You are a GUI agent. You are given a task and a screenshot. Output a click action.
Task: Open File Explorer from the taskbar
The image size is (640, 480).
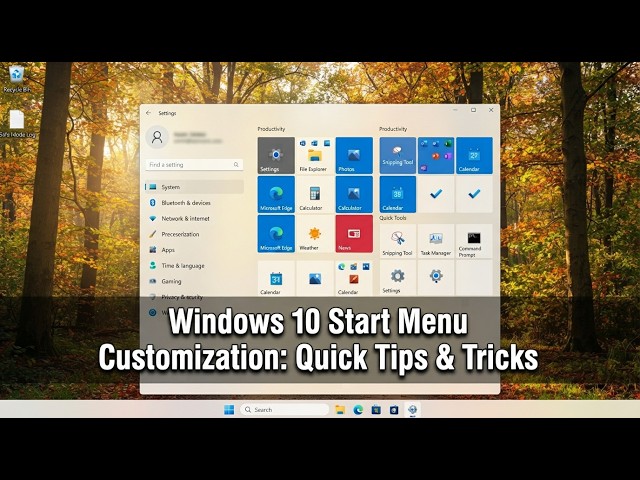pyautogui.click(x=340, y=409)
